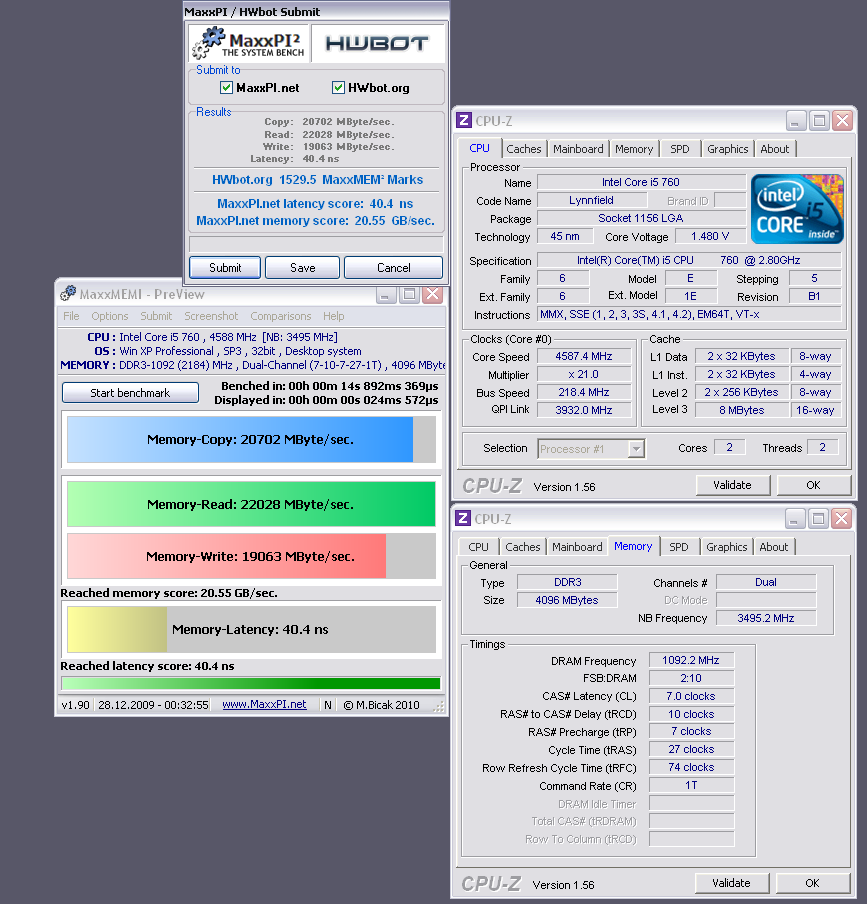Switch to SPD tab in top CPU-Z
Image resolution: width=867 pixels, height=904 pixels.
680,149
